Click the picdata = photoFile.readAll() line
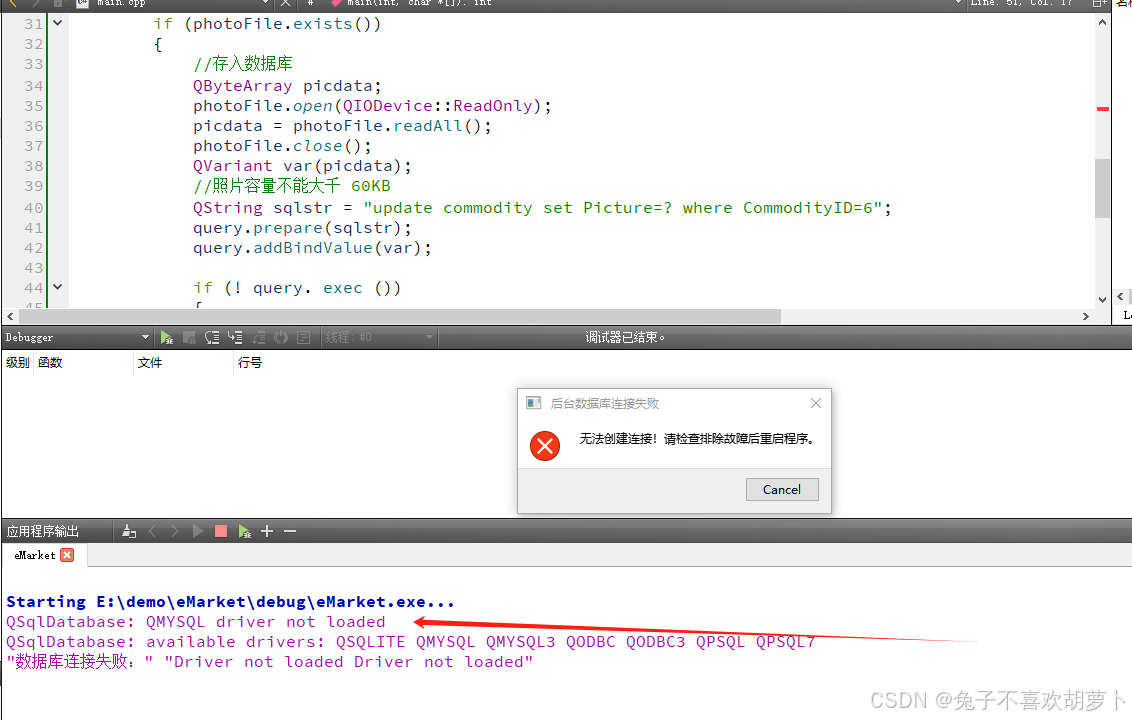The height and width of the screenshot is (720, 1132). [341, 126]
